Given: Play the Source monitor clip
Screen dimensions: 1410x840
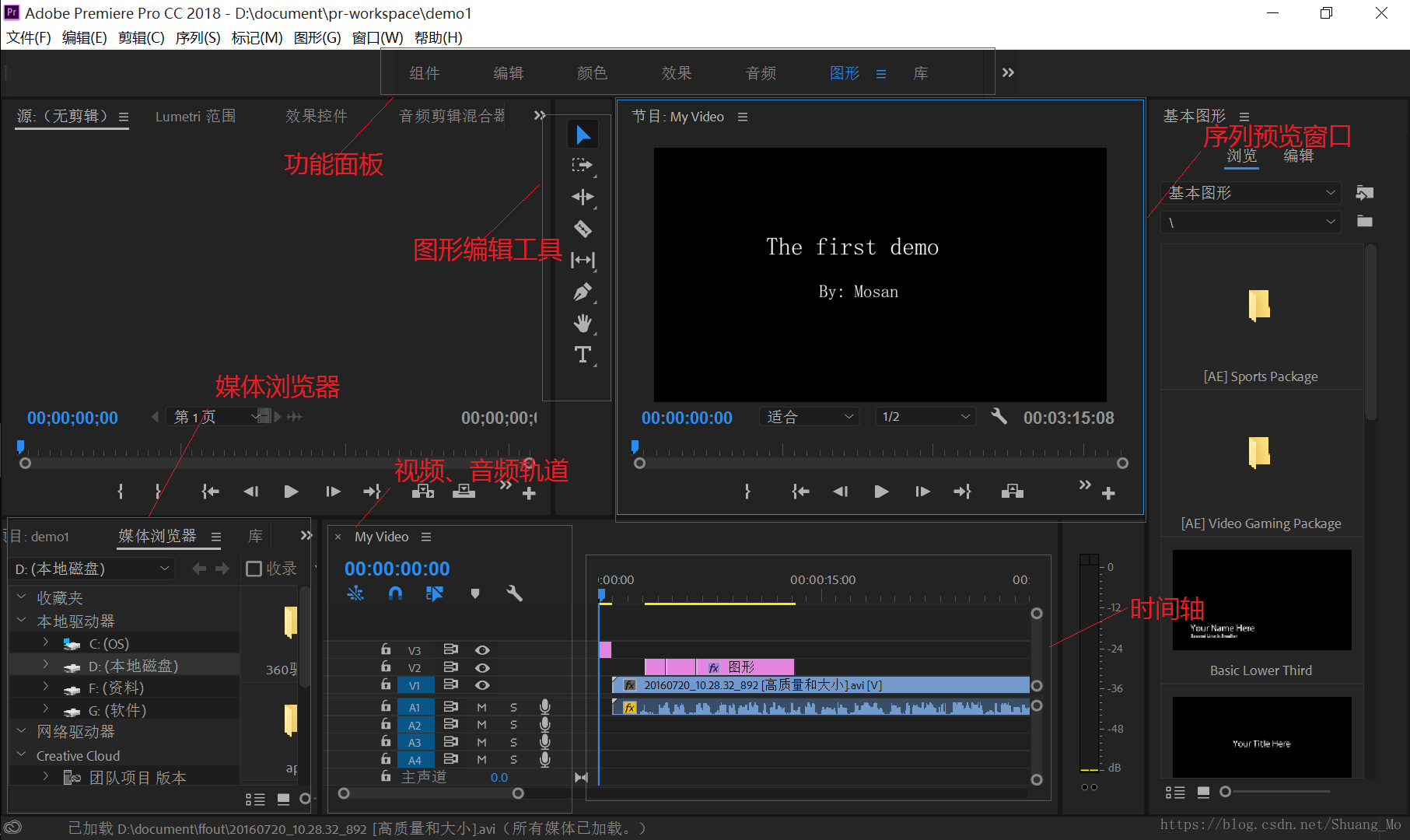Looking at the screenshot, I should pyautogui.click(x=291, y=492).
